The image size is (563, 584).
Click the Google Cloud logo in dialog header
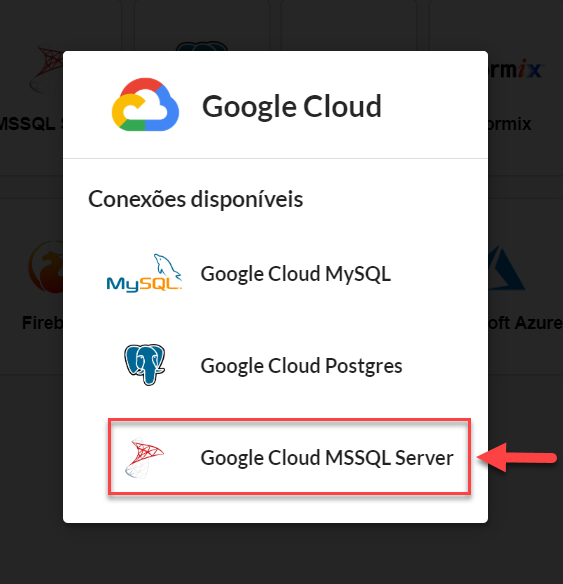pyautogui.click(x=145, y=105)
